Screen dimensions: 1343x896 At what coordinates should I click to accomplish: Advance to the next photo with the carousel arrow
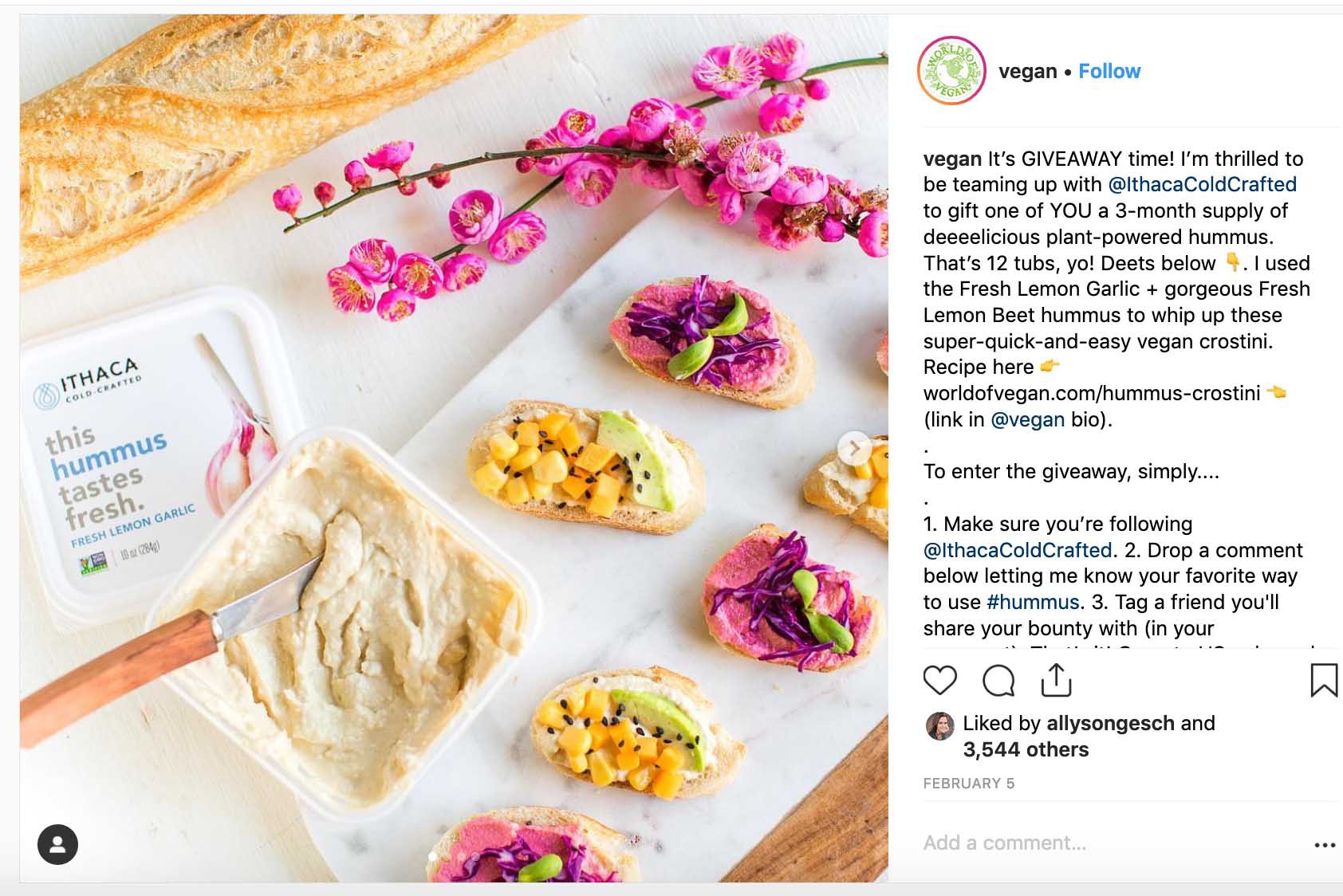pos(855,450)
